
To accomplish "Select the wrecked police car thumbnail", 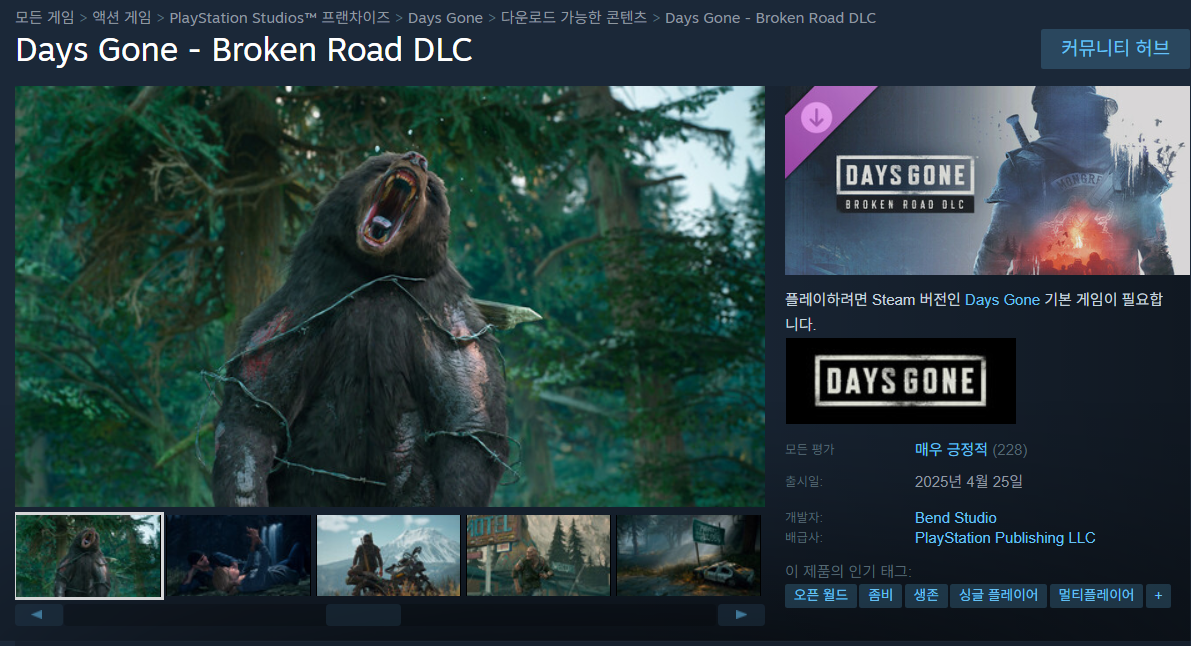I will [x=688, y=556].
